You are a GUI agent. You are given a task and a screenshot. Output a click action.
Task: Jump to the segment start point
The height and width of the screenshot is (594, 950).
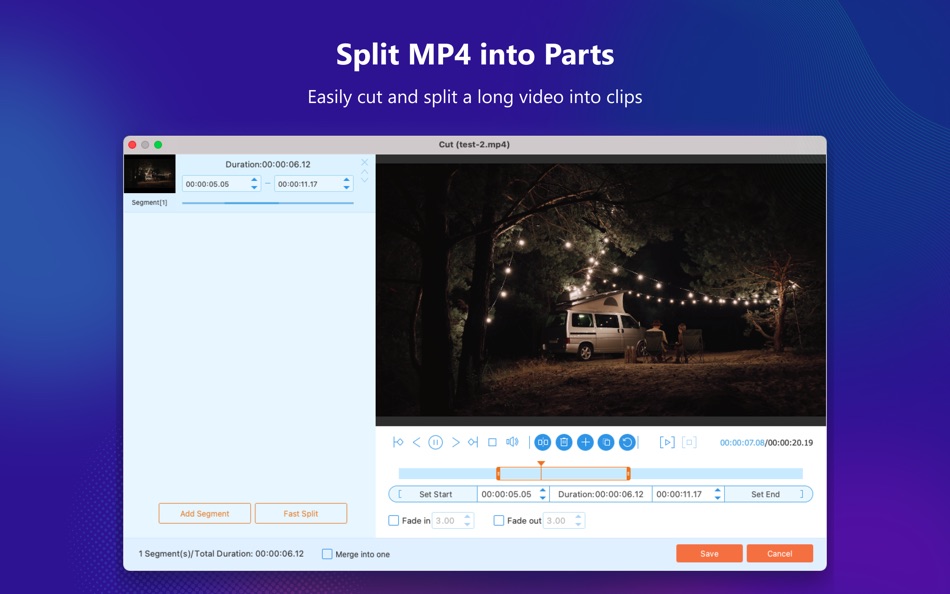(398, 442)
